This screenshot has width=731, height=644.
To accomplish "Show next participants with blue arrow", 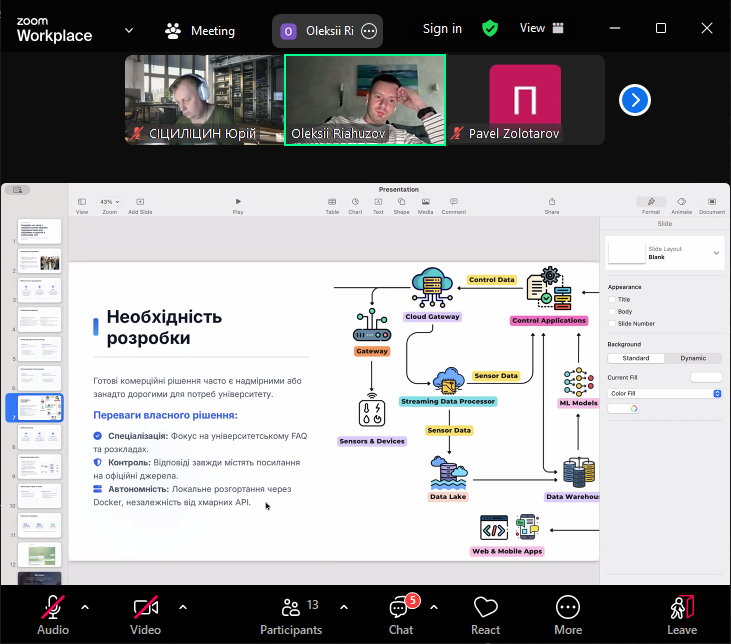I will (635, 100).
